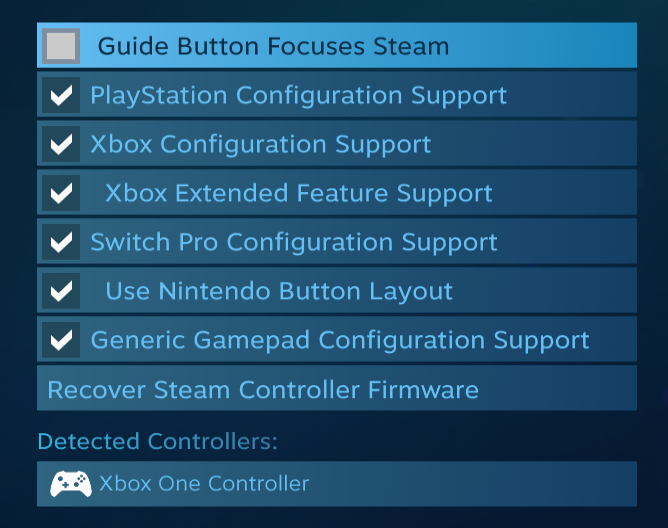Screen dimensions: 668x528
Task: Click the Use Nintendo Button Layout label
Action: 278,291
